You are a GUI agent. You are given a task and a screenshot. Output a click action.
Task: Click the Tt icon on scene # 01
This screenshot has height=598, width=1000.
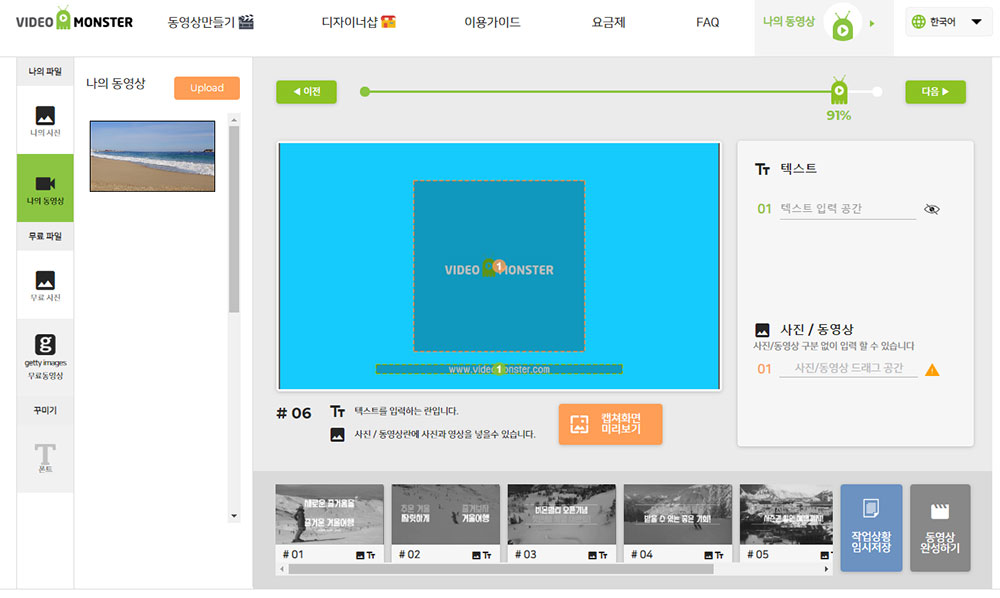pyautogui.click(x=371, y=555)
